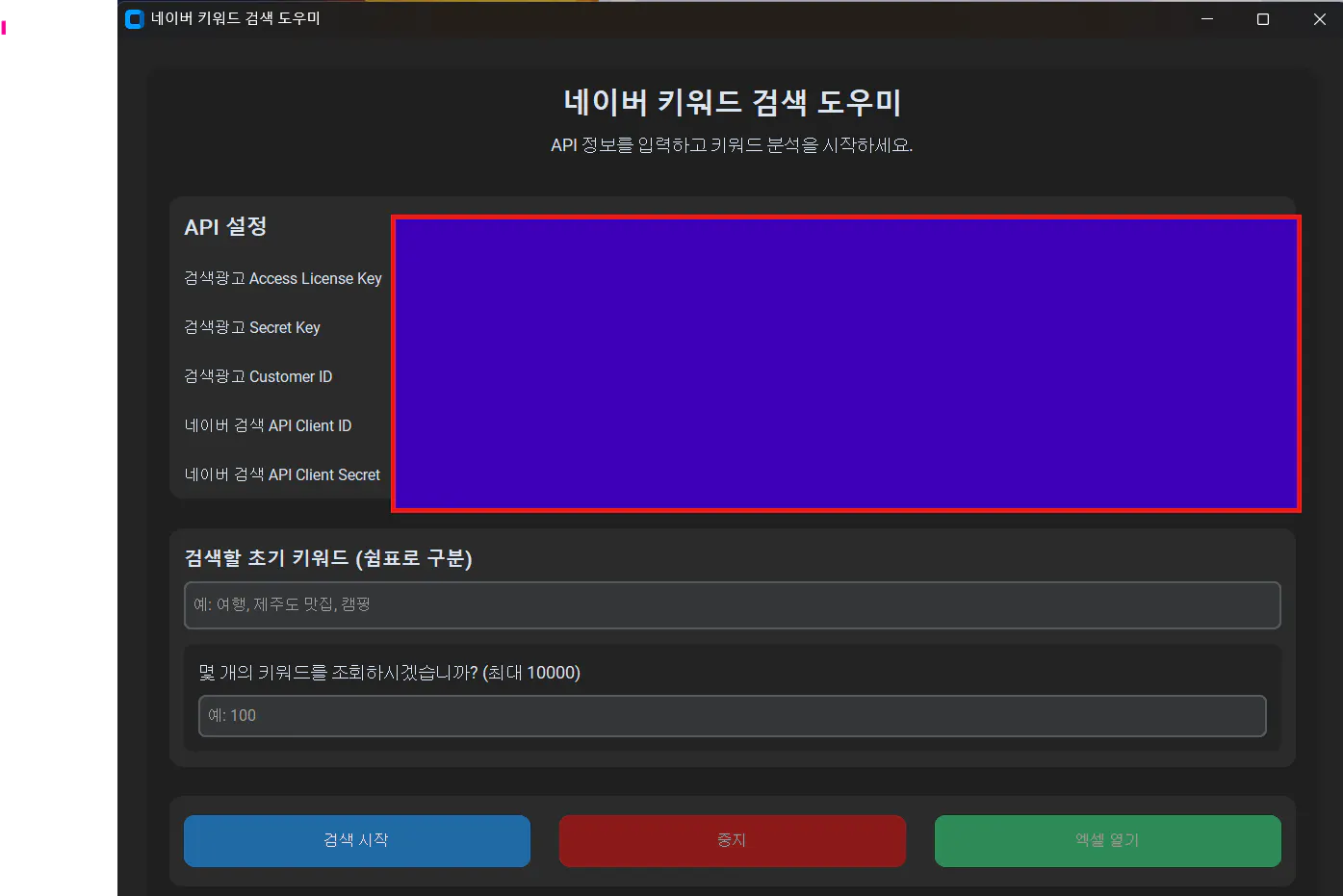This screenshot has height=896, width=1343.
Task: Click the API 설정 section heading
Action: pos(225,226)
